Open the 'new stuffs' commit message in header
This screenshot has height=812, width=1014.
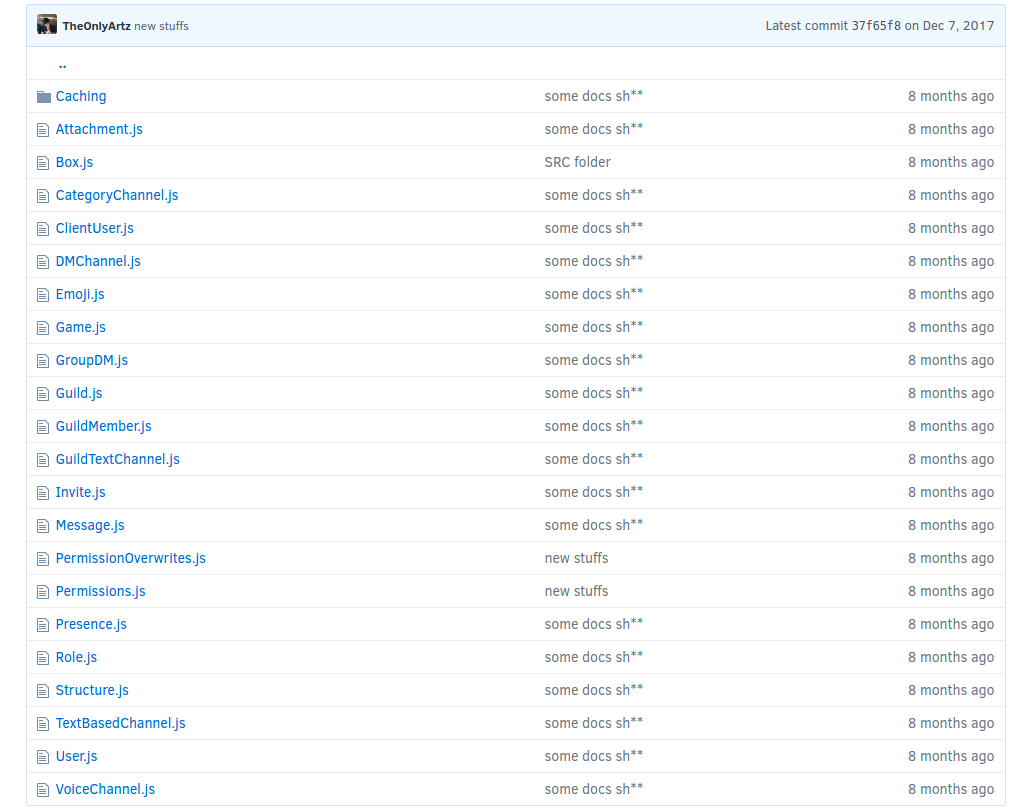click(161, 26)
